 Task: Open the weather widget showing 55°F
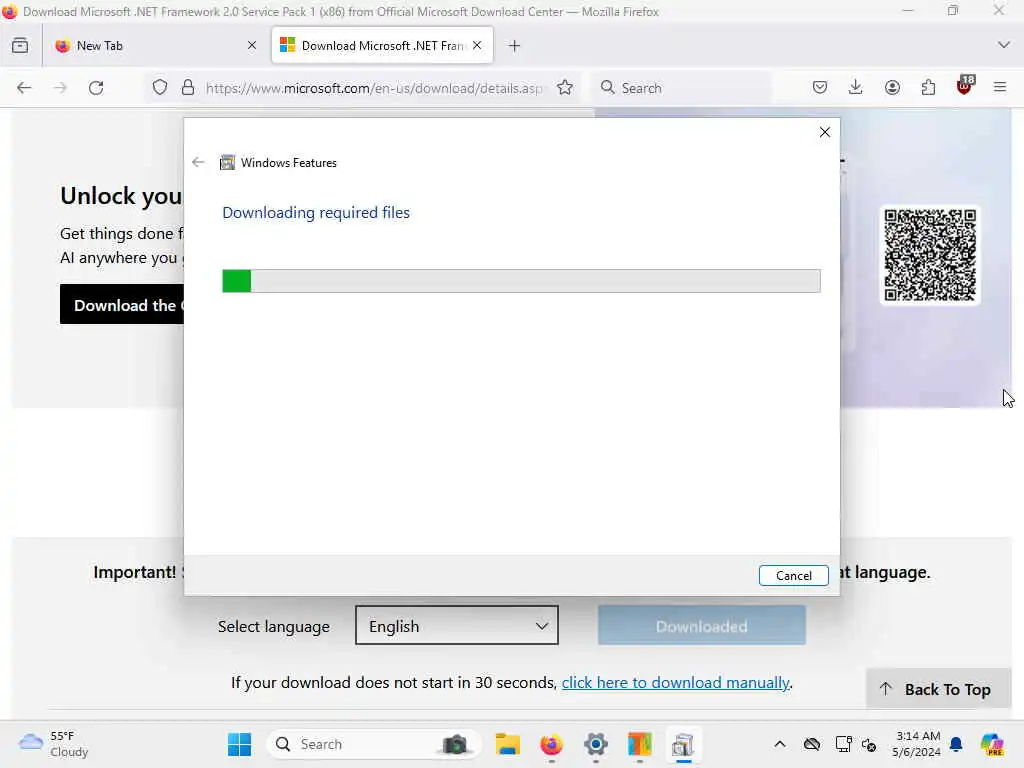[54, 744]
